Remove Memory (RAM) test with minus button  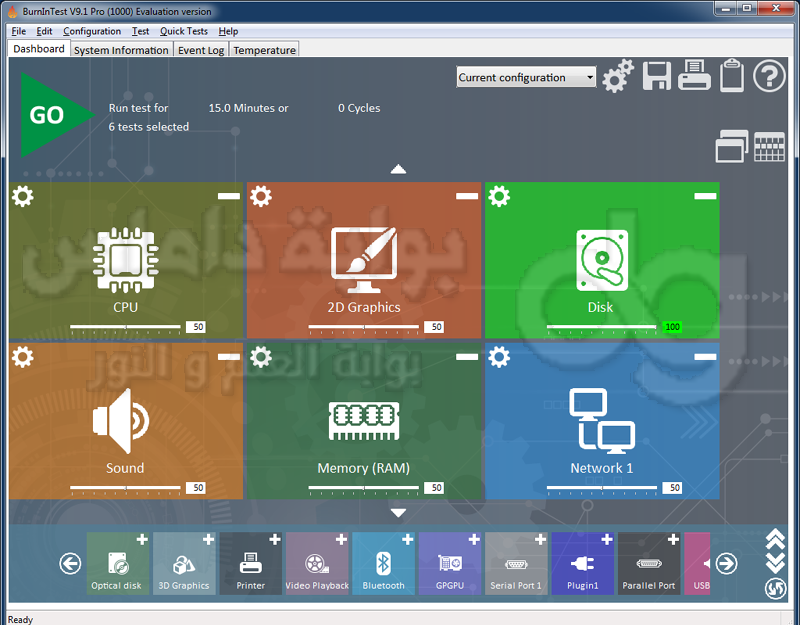[x=467, y=357]
